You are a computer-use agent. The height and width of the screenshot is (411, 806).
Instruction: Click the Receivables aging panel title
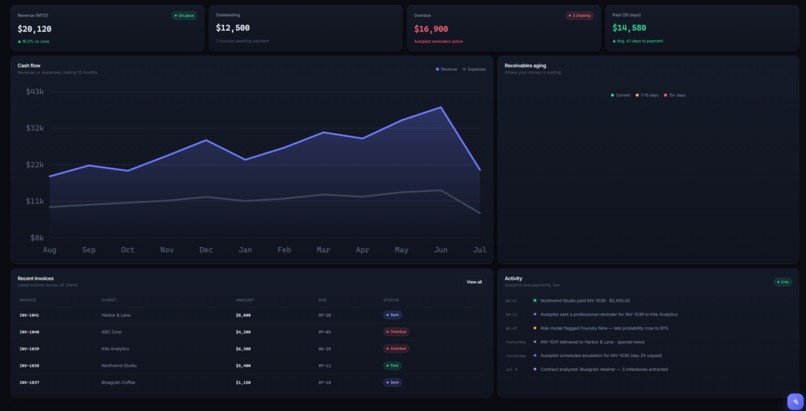(525, 66)
